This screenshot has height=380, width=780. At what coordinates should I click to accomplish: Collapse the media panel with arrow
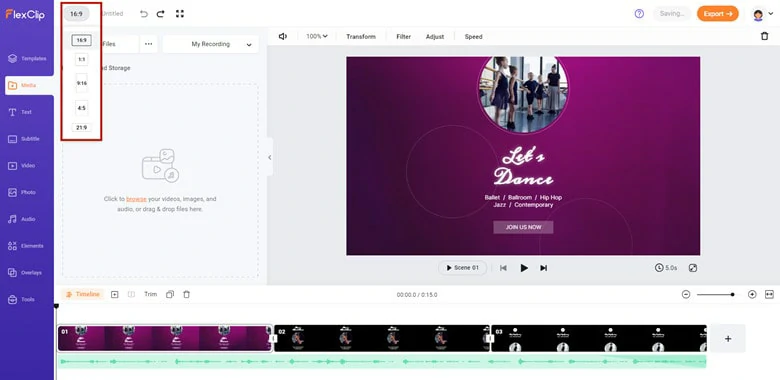(x=270, y=157)
